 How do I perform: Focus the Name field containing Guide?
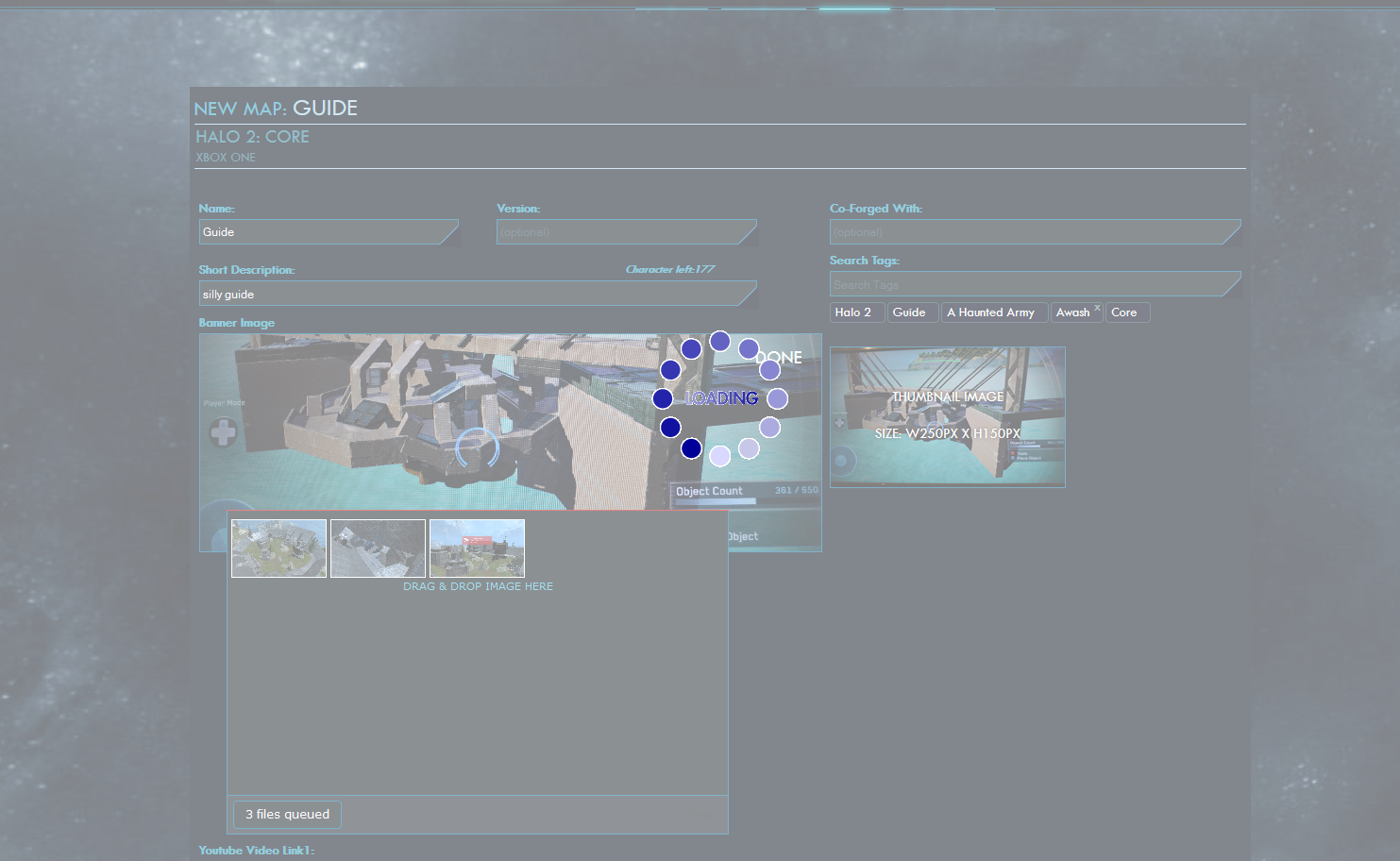pyautogui.click(x=329, y=232)
